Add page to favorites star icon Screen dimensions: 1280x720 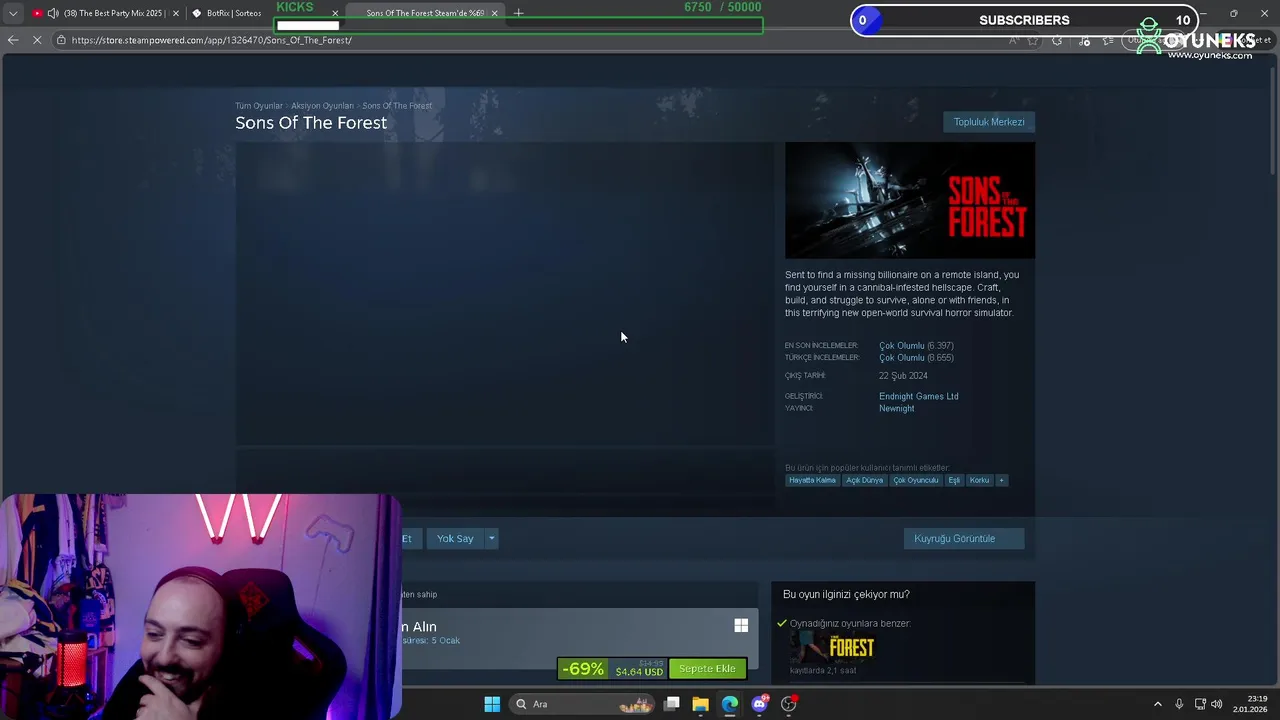tap(1033, 40)
